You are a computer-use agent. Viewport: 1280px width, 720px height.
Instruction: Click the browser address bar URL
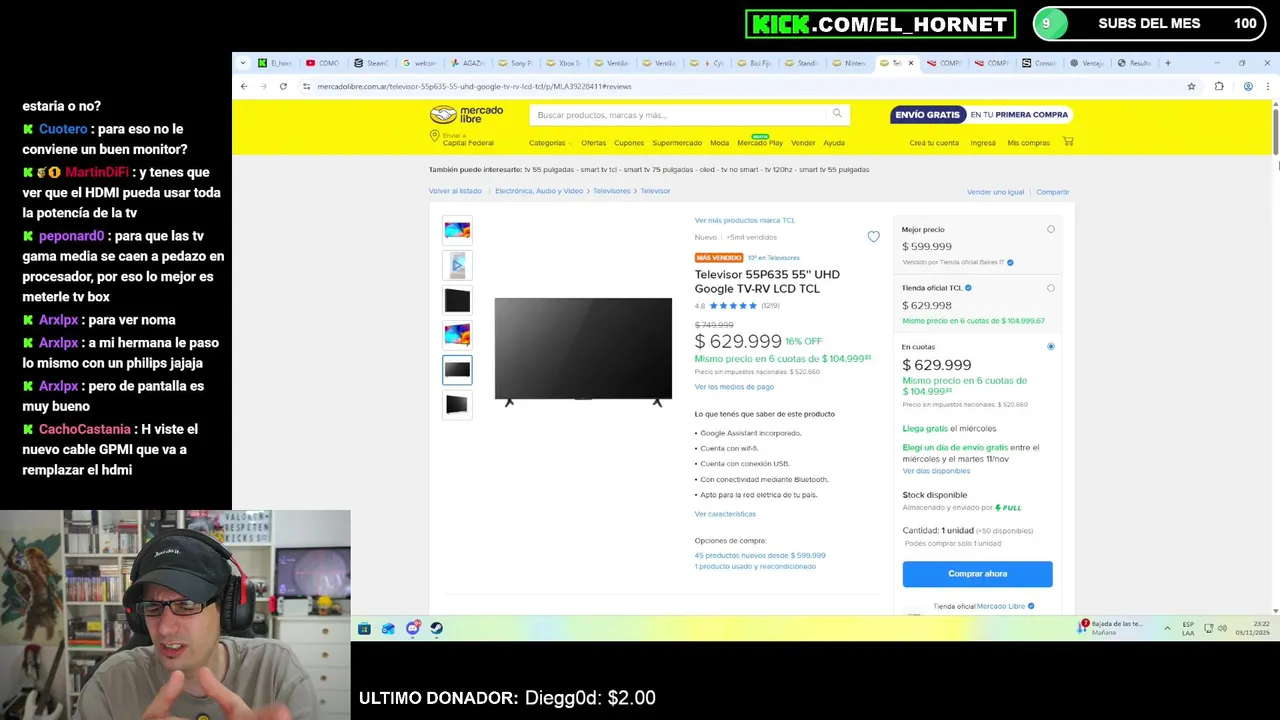(474, 86)
